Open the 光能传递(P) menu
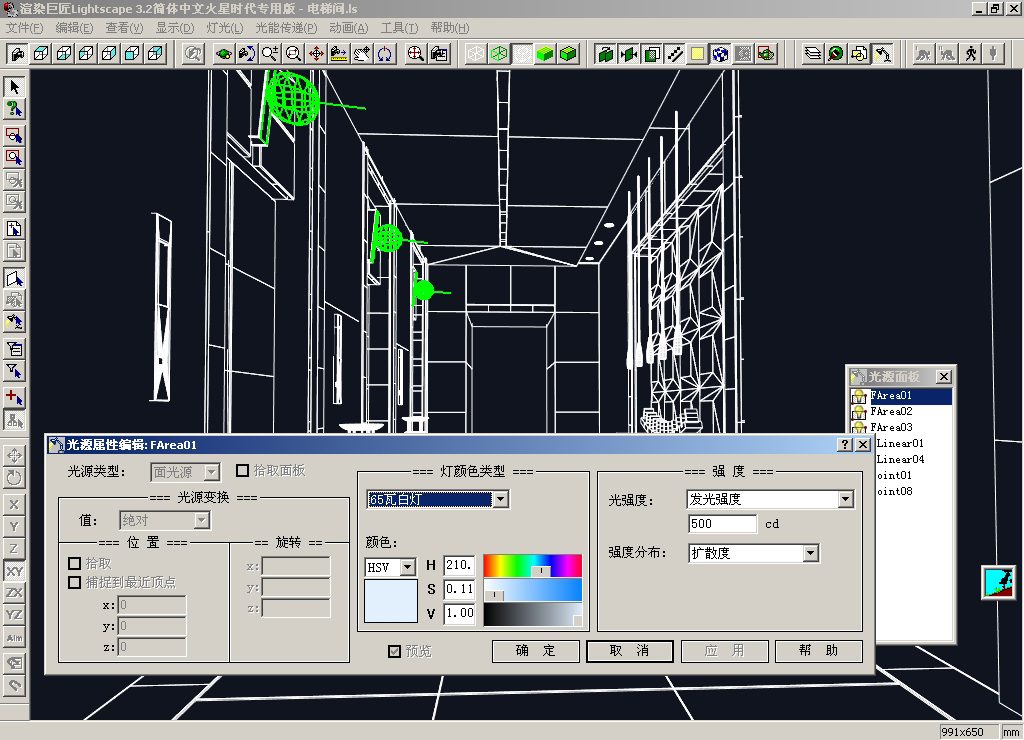 286,28
